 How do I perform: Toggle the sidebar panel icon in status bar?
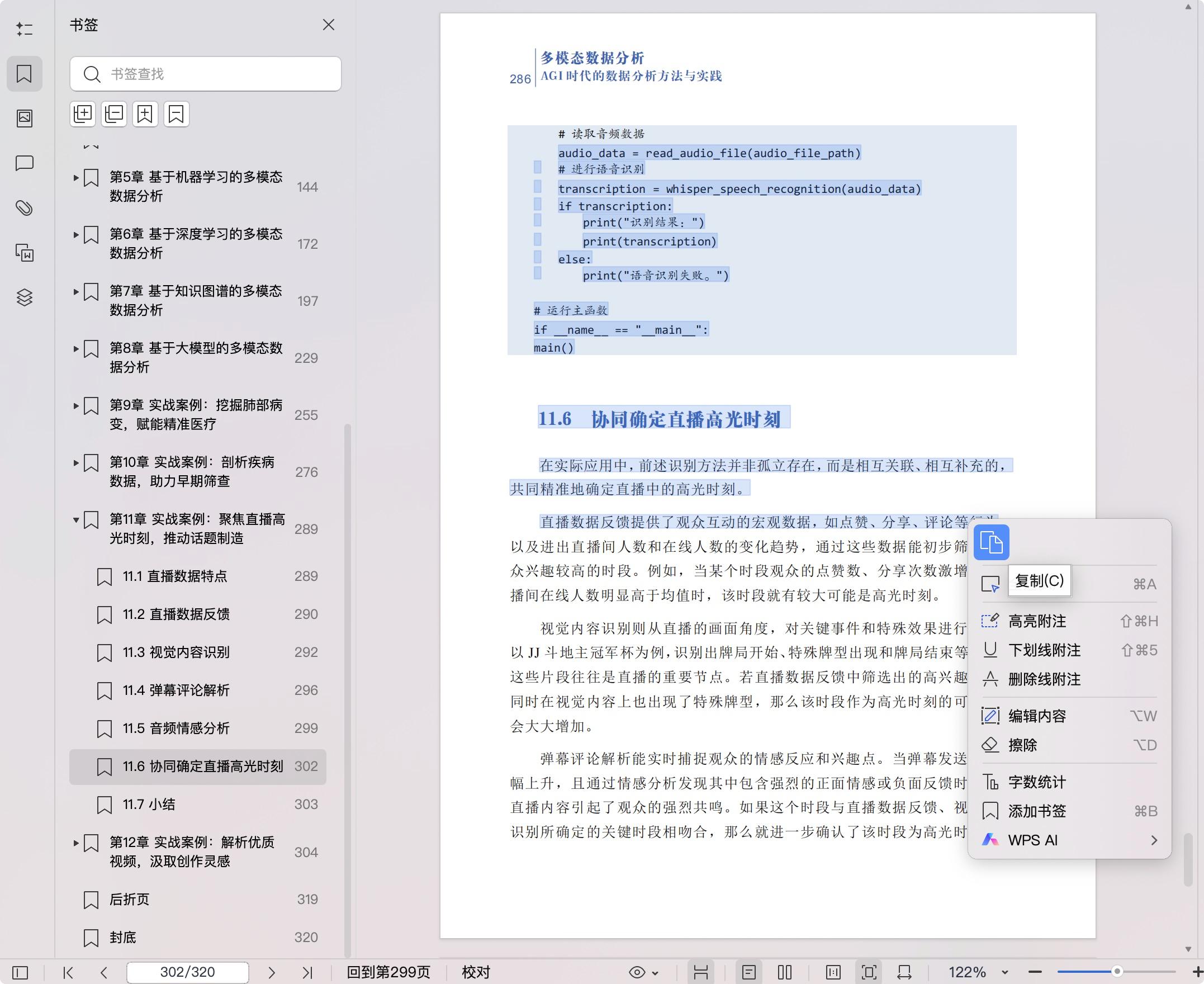[x=20, y=973]
